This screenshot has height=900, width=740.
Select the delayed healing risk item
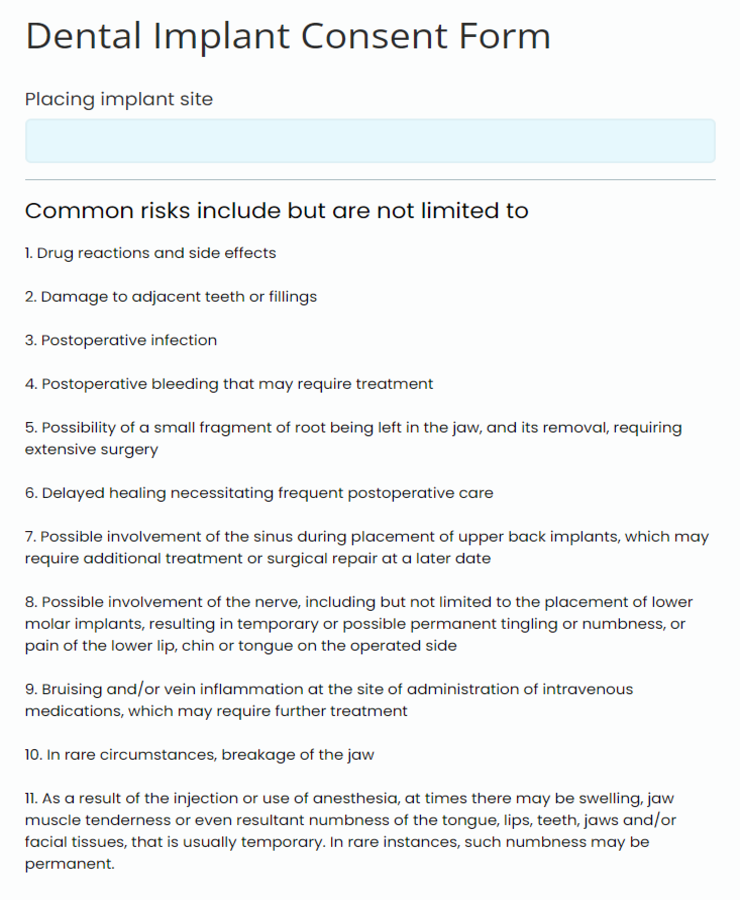pyautogui.click(x=258, y=493)
